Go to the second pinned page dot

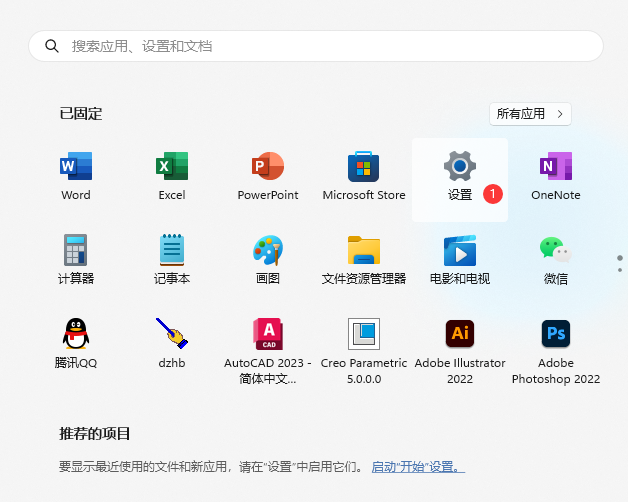(620, 270)
